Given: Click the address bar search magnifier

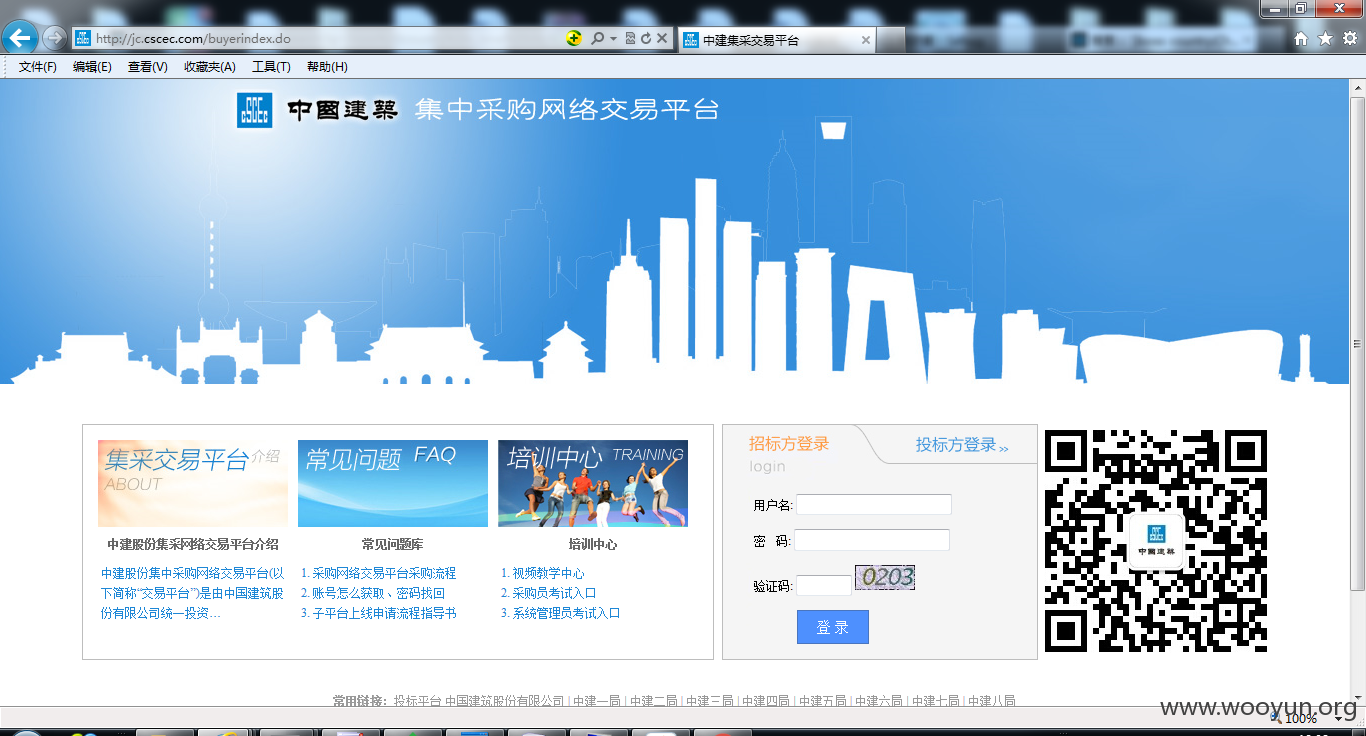Looking at the screenshot, I should tap(597, 38).
